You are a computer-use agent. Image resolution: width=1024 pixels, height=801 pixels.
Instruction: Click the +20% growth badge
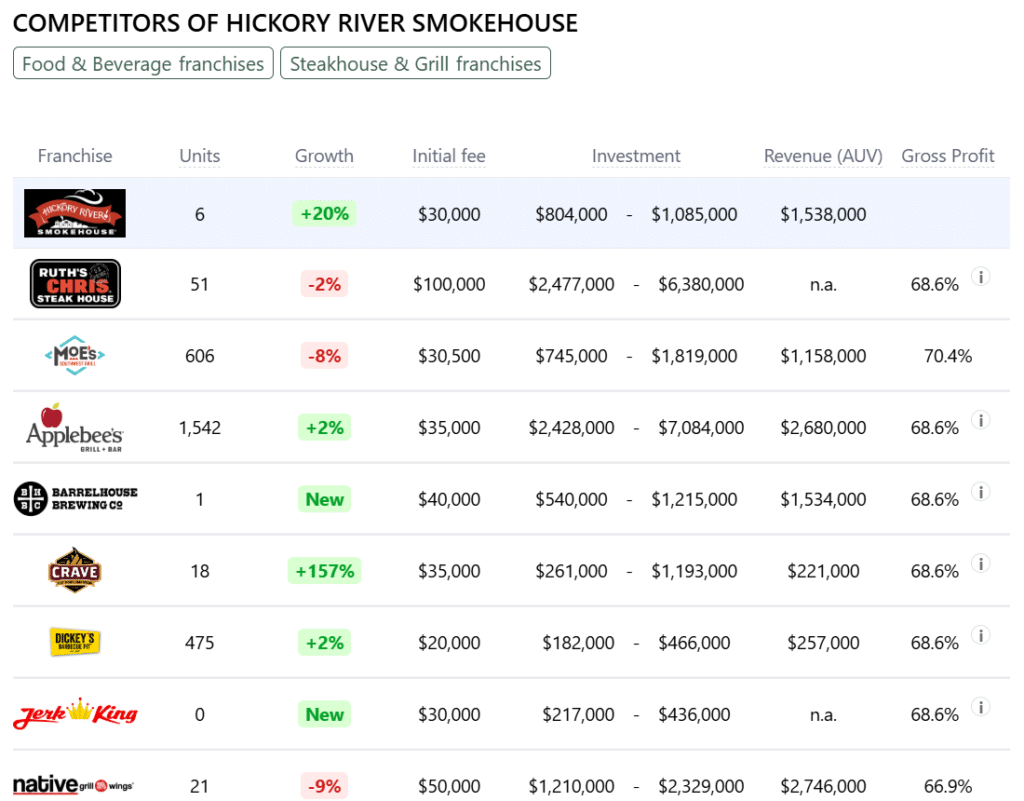click(324, 213)
